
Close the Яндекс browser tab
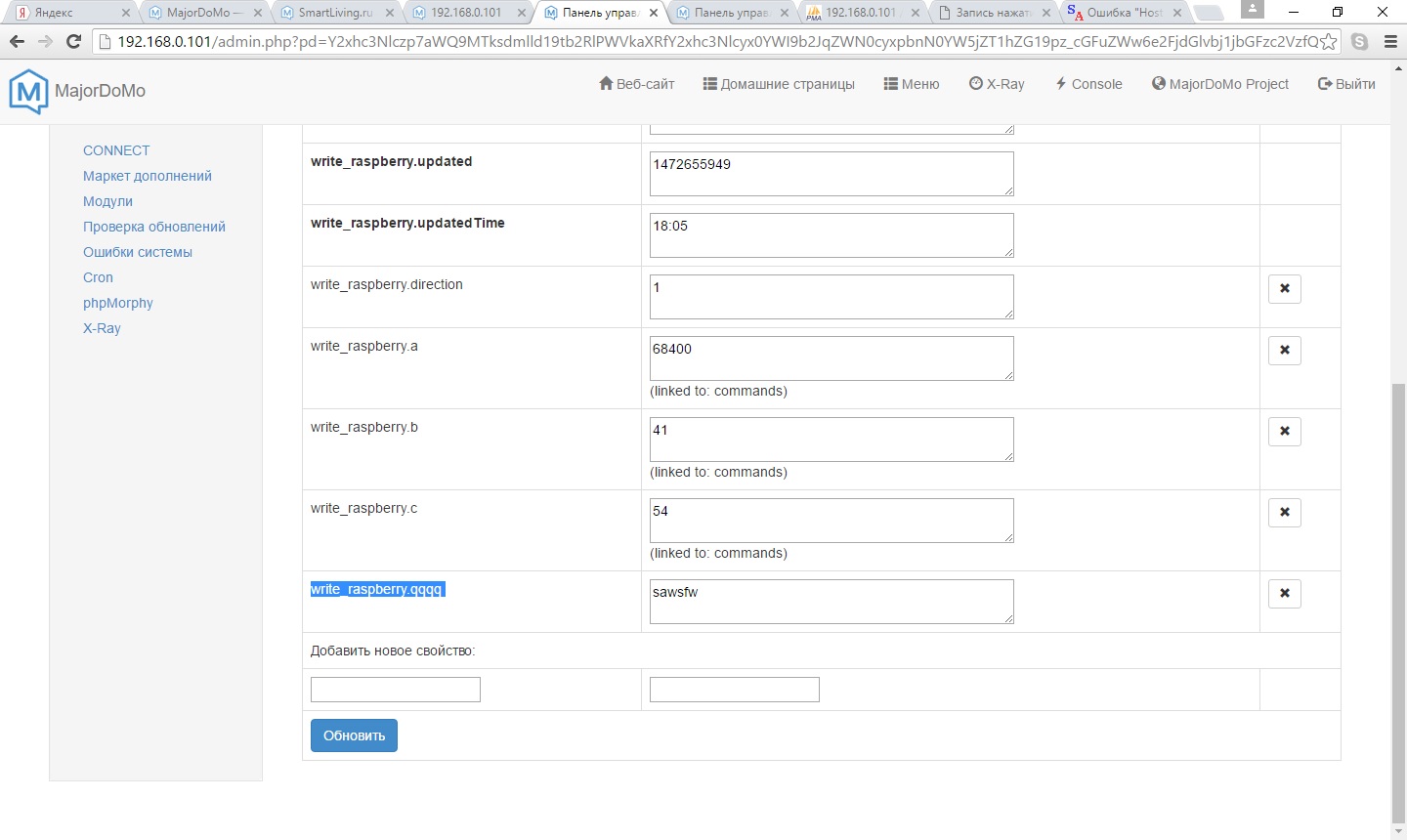125,13
